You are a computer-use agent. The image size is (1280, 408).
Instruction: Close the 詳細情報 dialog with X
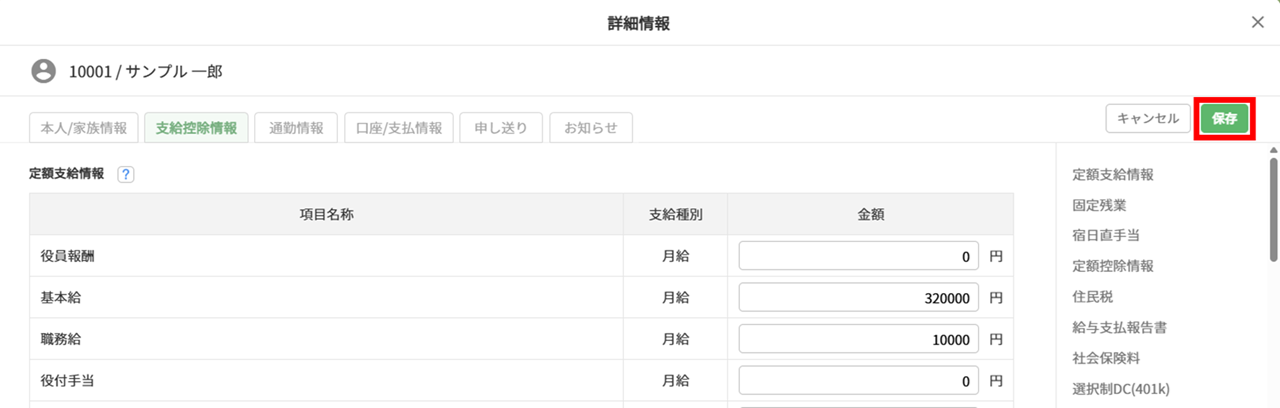1258,23
